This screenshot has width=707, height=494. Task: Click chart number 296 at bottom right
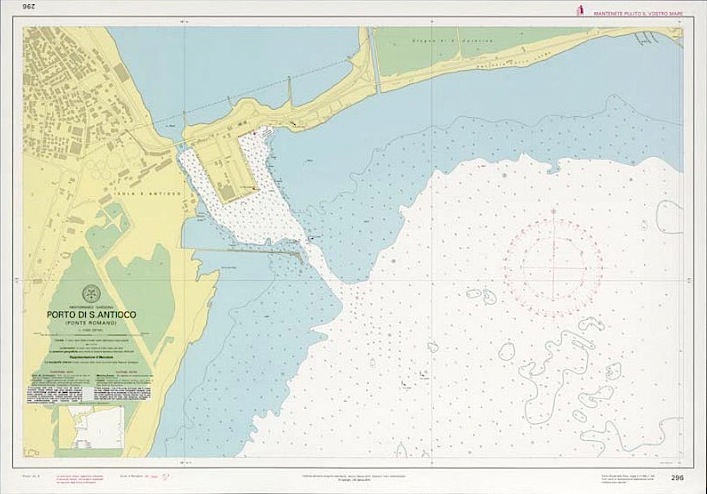(677, 479)
